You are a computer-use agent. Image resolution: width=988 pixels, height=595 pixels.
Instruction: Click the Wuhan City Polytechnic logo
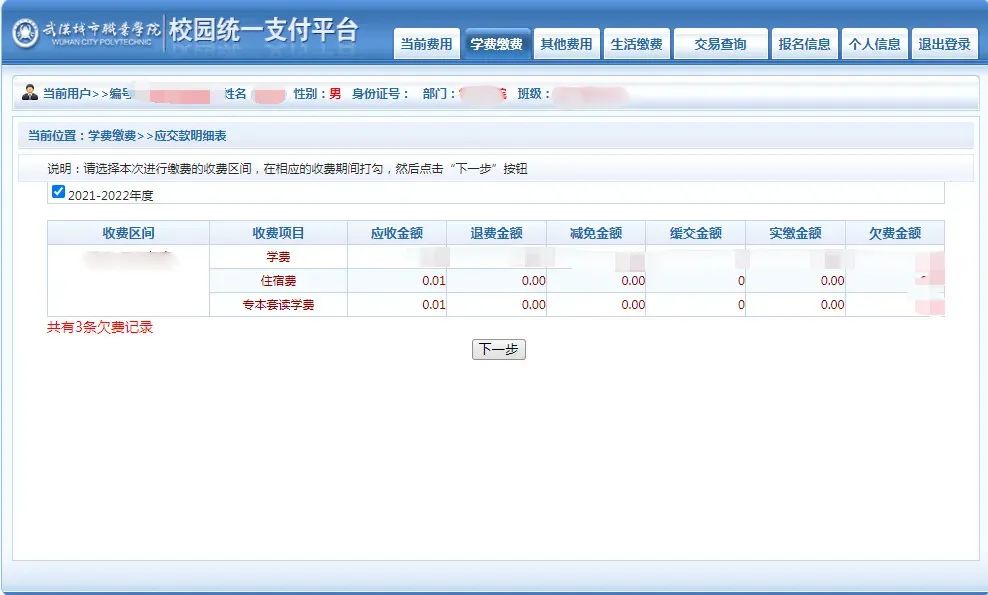(x=85, y=32)
